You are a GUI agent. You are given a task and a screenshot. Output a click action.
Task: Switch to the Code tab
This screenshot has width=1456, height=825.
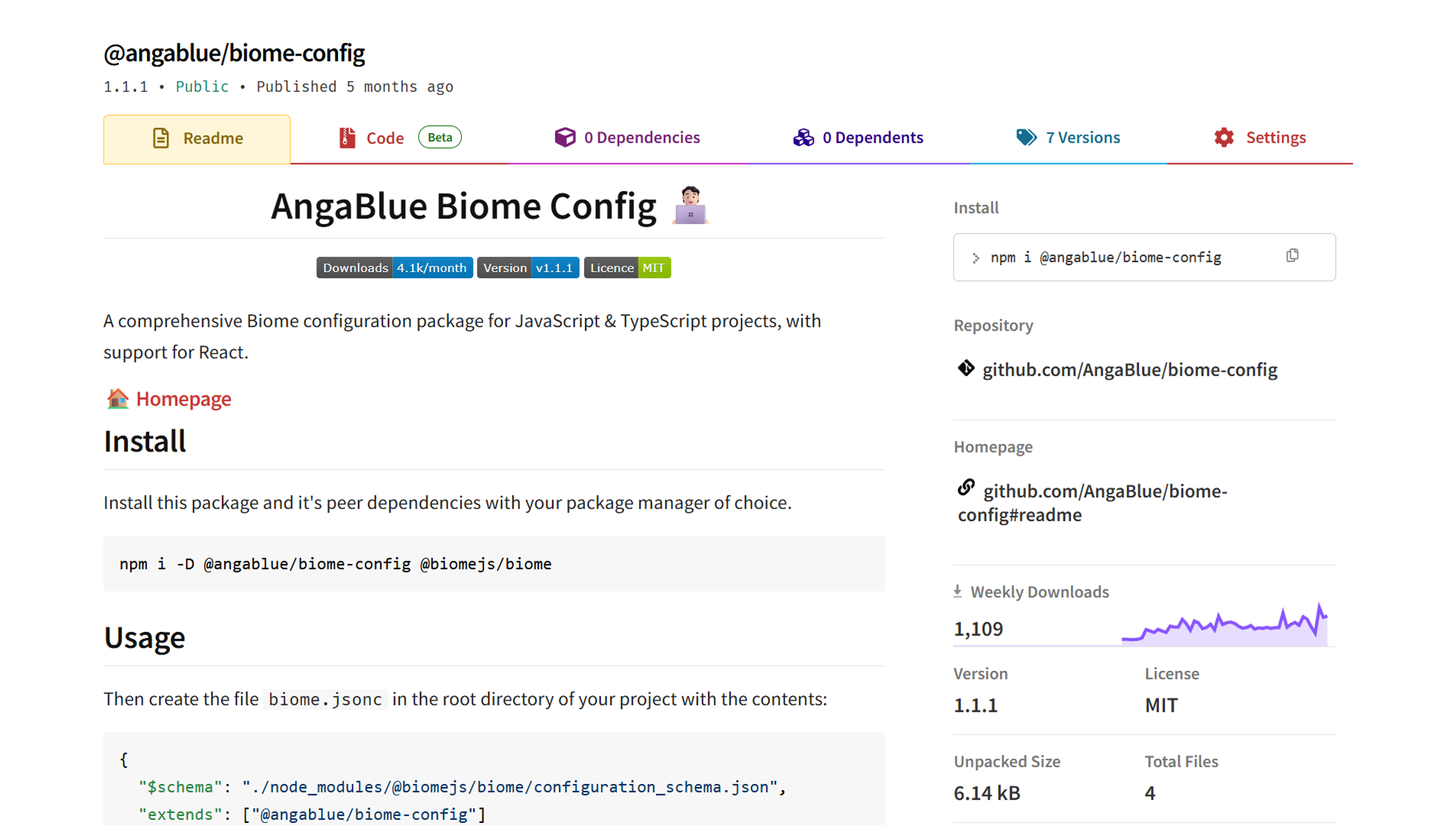click(385, 137)
